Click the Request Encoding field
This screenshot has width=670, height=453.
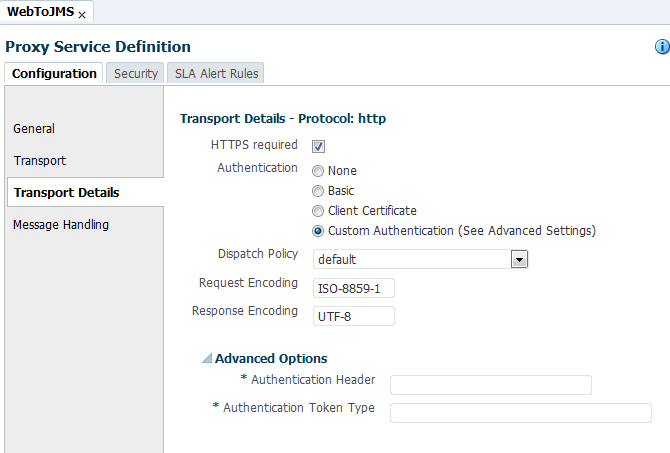pos(353,288)
